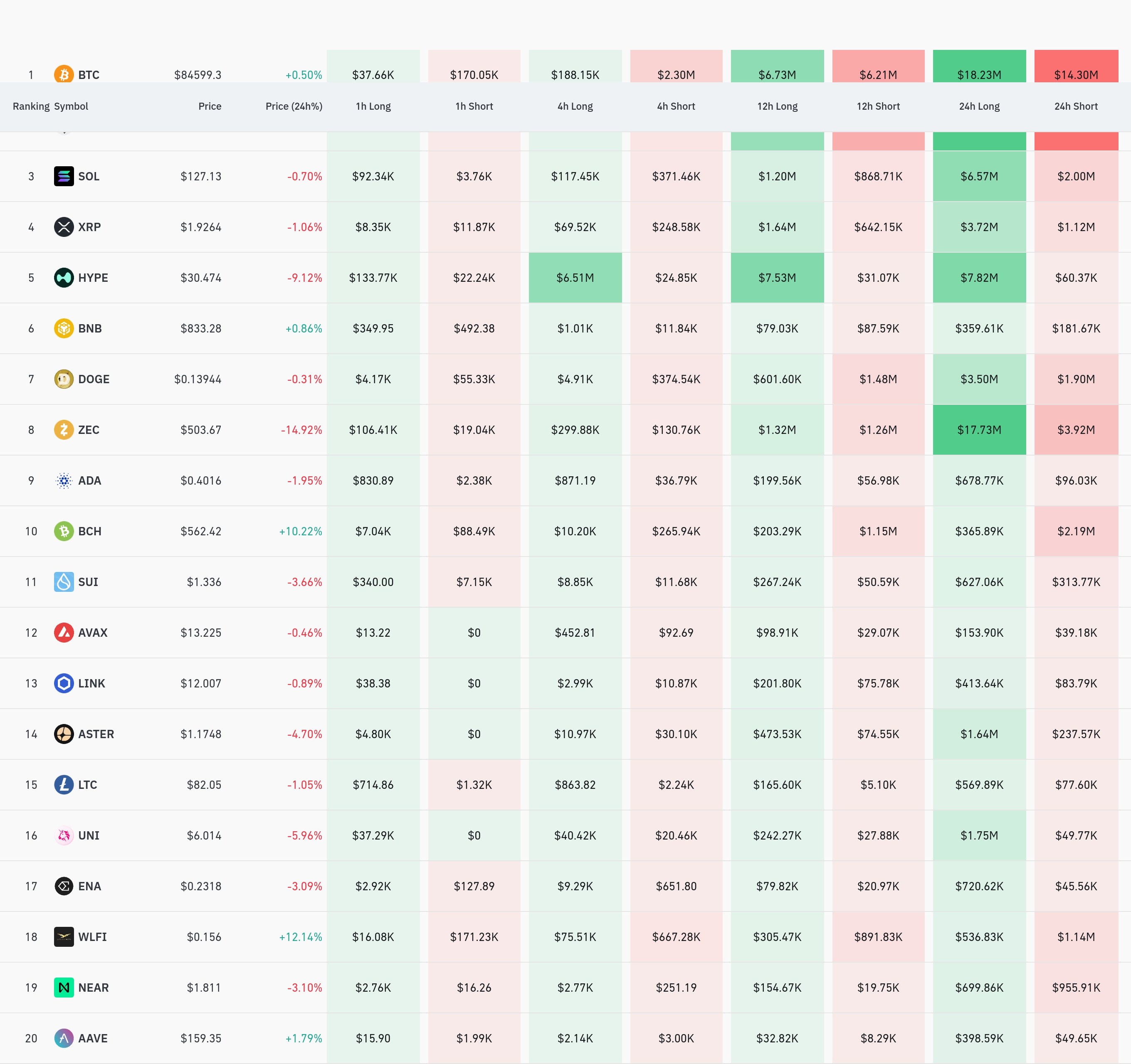This screenshot has width=1131, height=1064.
Task: Click the BNB coin icon
Action: (x=64, y=328)
